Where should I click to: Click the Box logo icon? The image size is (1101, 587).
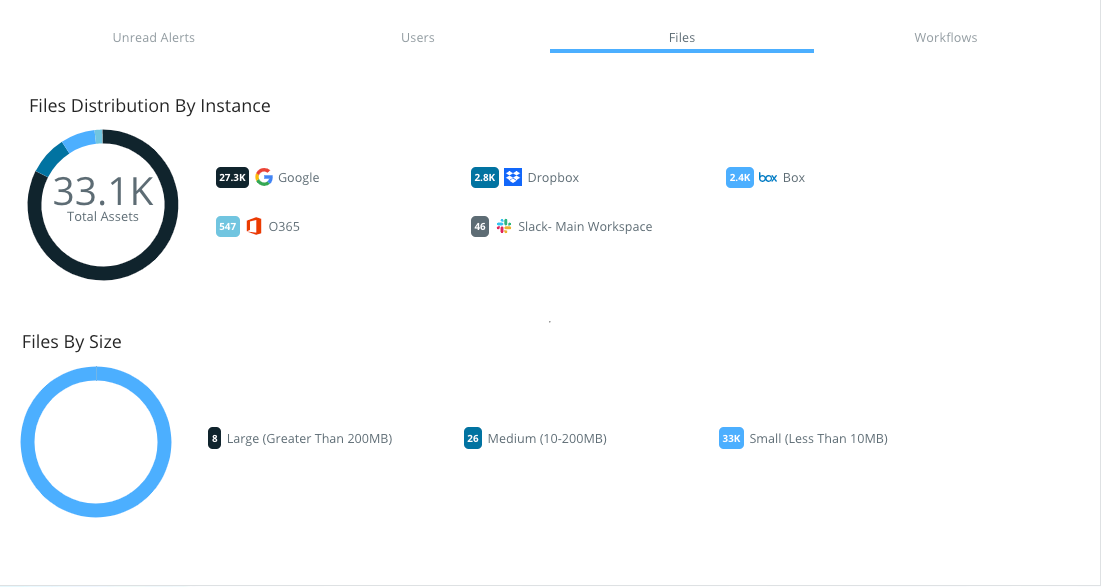(768, 177)
